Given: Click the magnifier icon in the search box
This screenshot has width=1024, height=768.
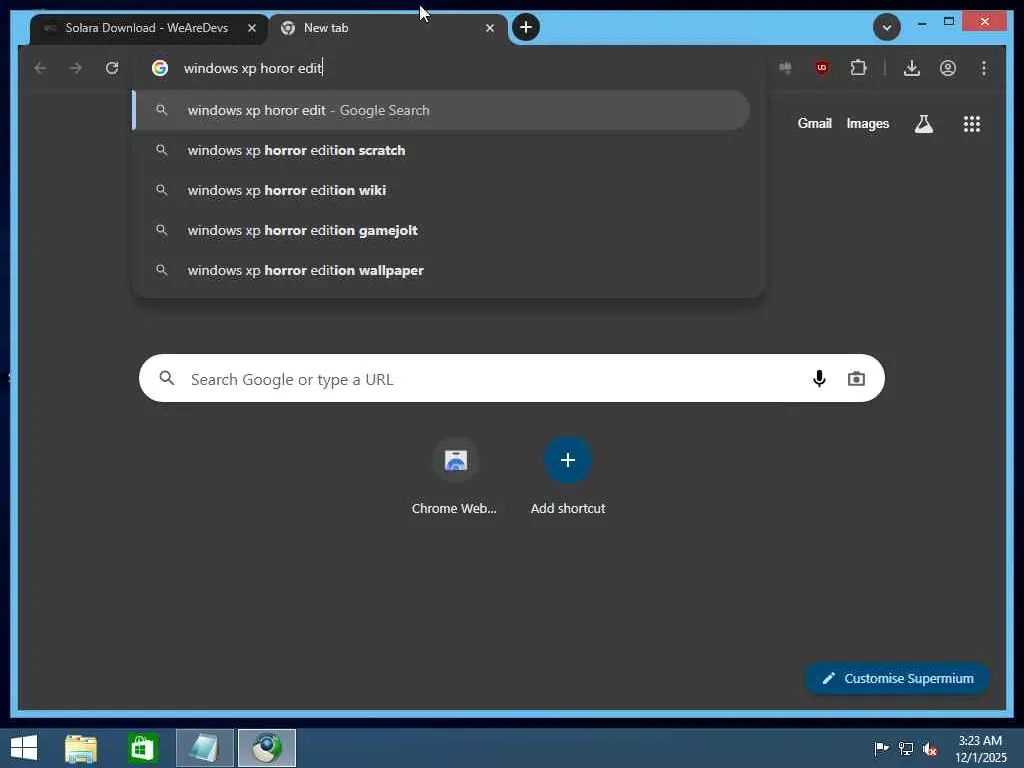Looking at the screenshot, I should (167, 378).
